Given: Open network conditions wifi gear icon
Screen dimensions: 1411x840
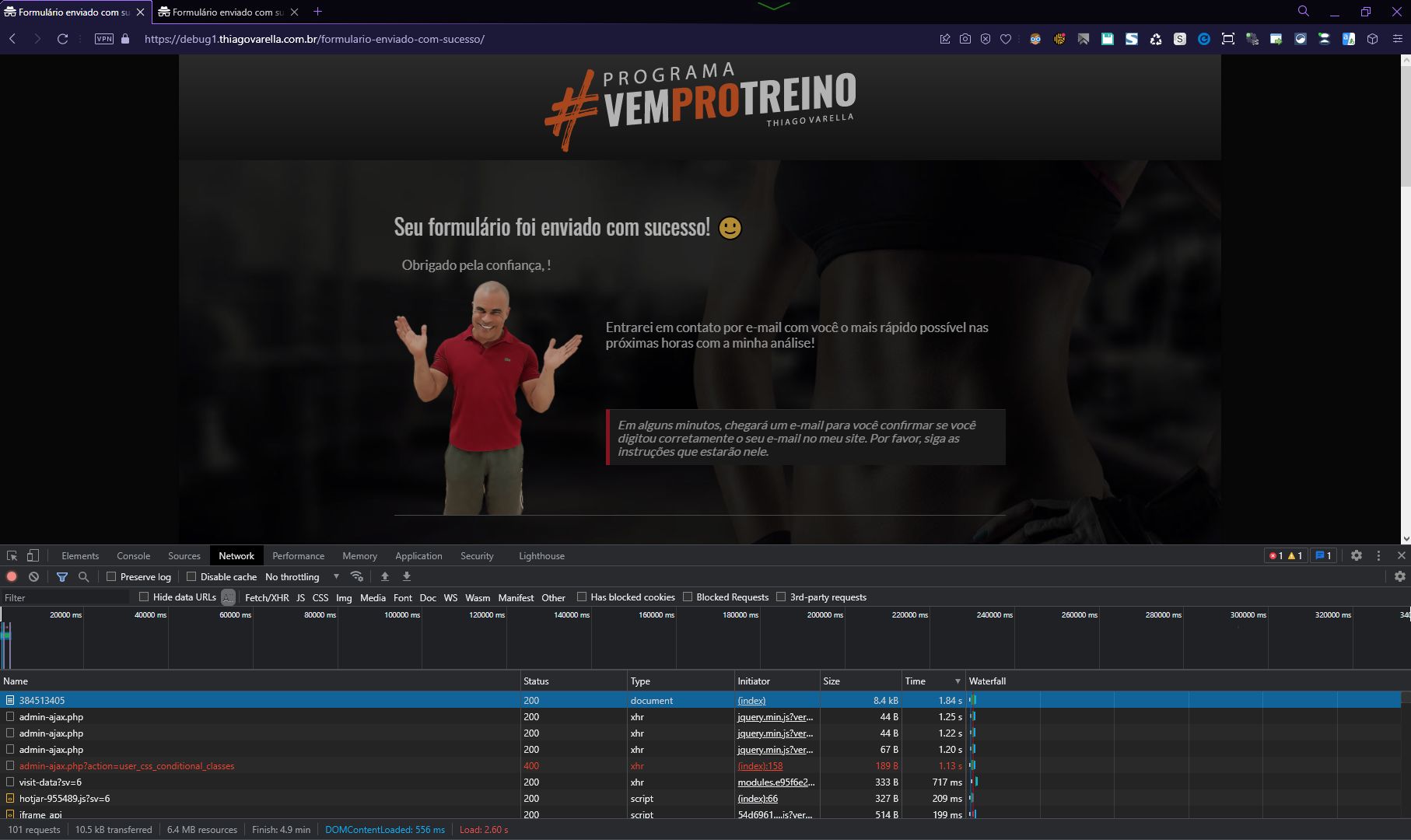Looking at the screenshot, I should point(357,577).
